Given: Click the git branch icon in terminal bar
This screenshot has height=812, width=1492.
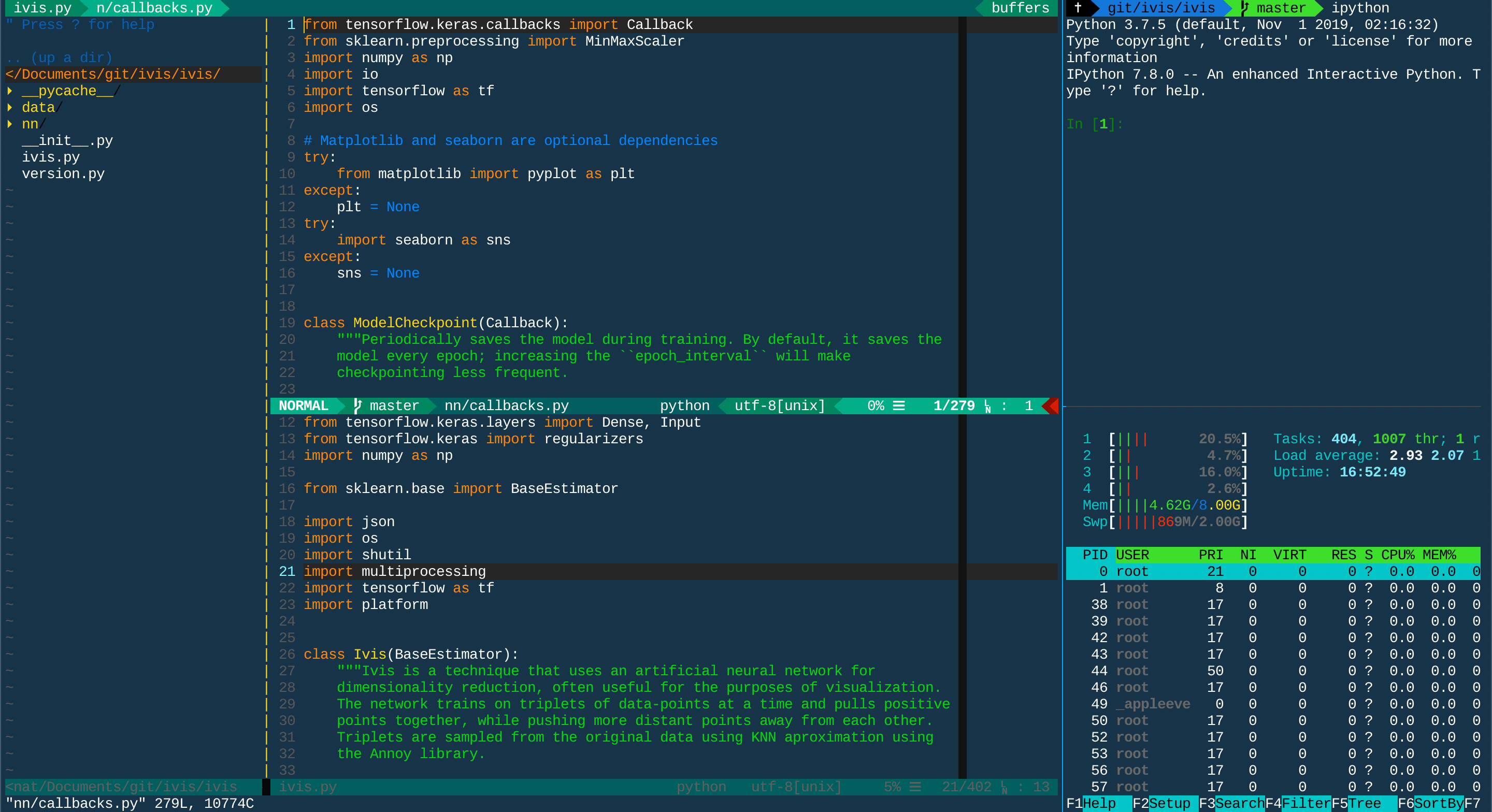Looking at the screenshot, I should coord(1244,8).
